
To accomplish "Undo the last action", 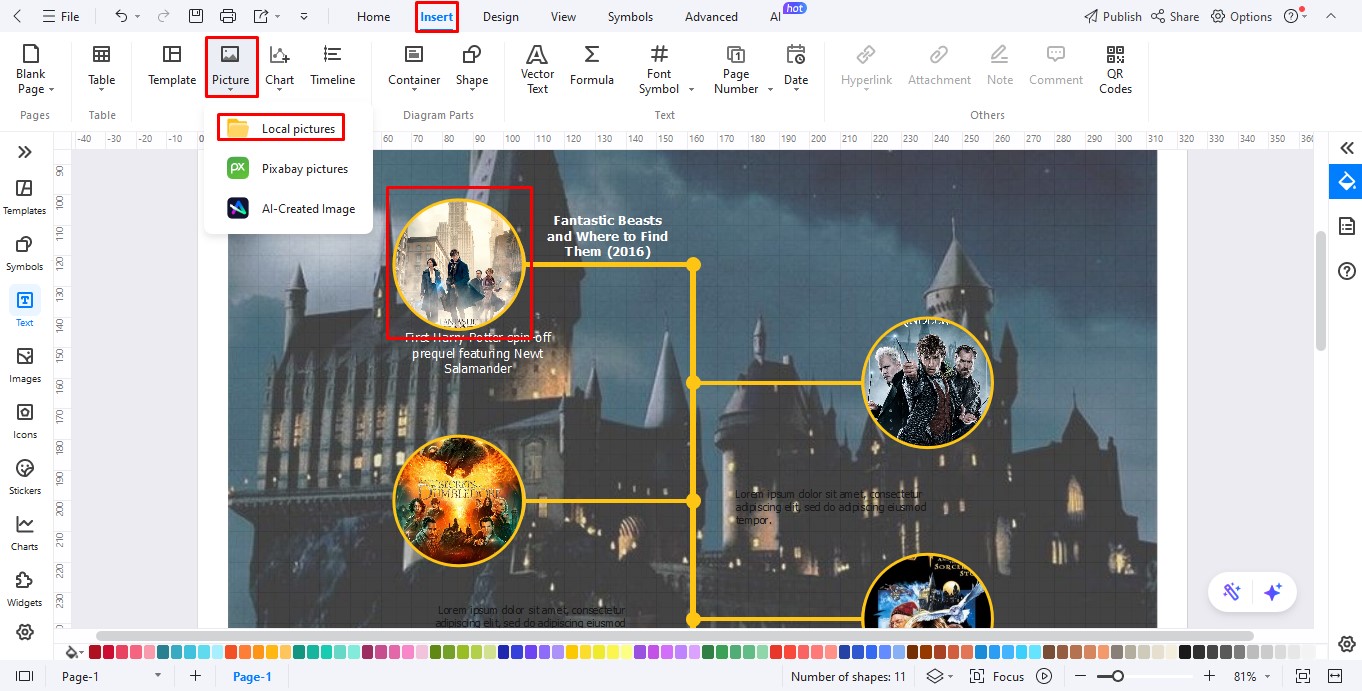I will 121,16.
